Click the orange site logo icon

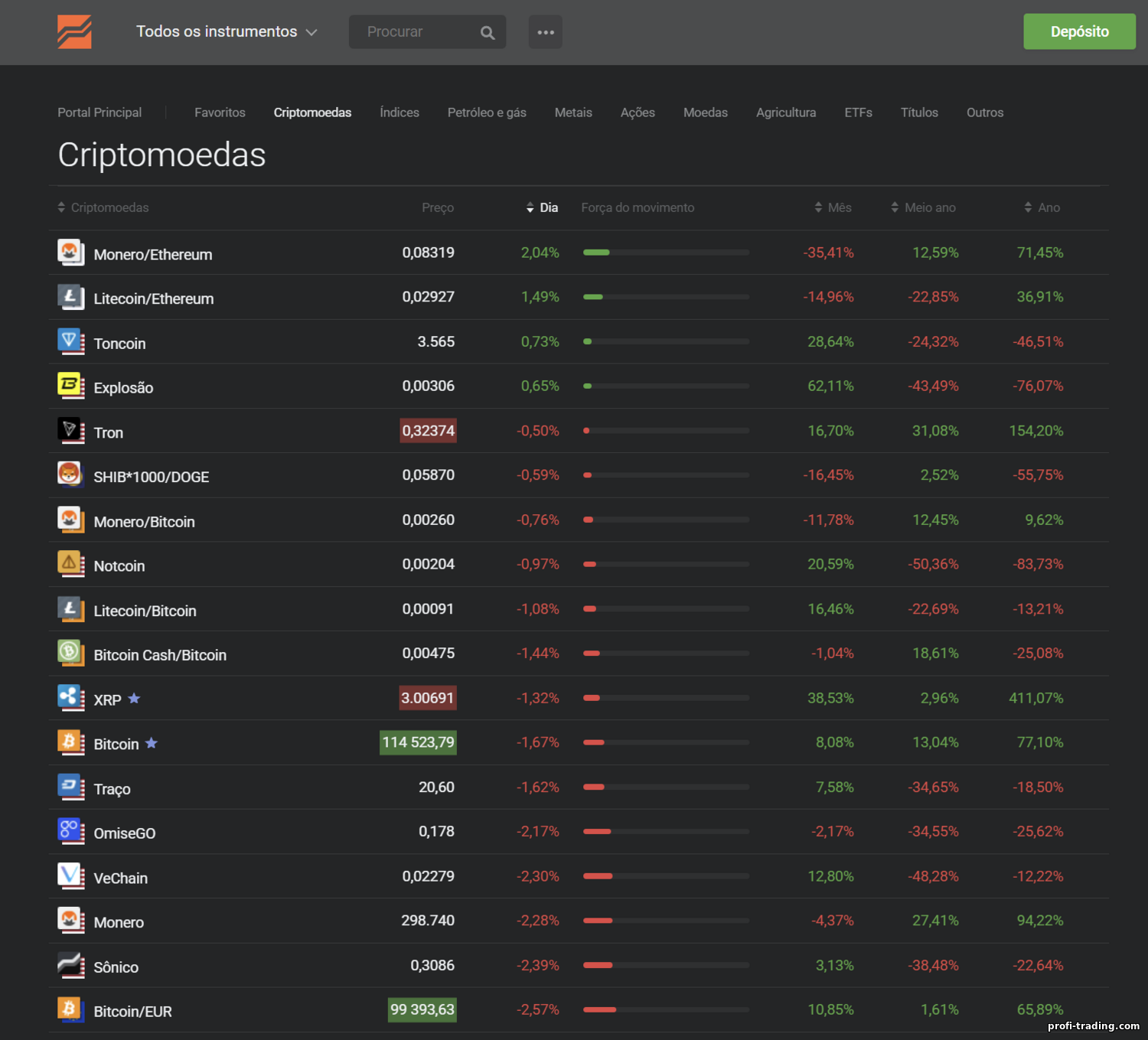pyautogui.click(x=74, y=32)
